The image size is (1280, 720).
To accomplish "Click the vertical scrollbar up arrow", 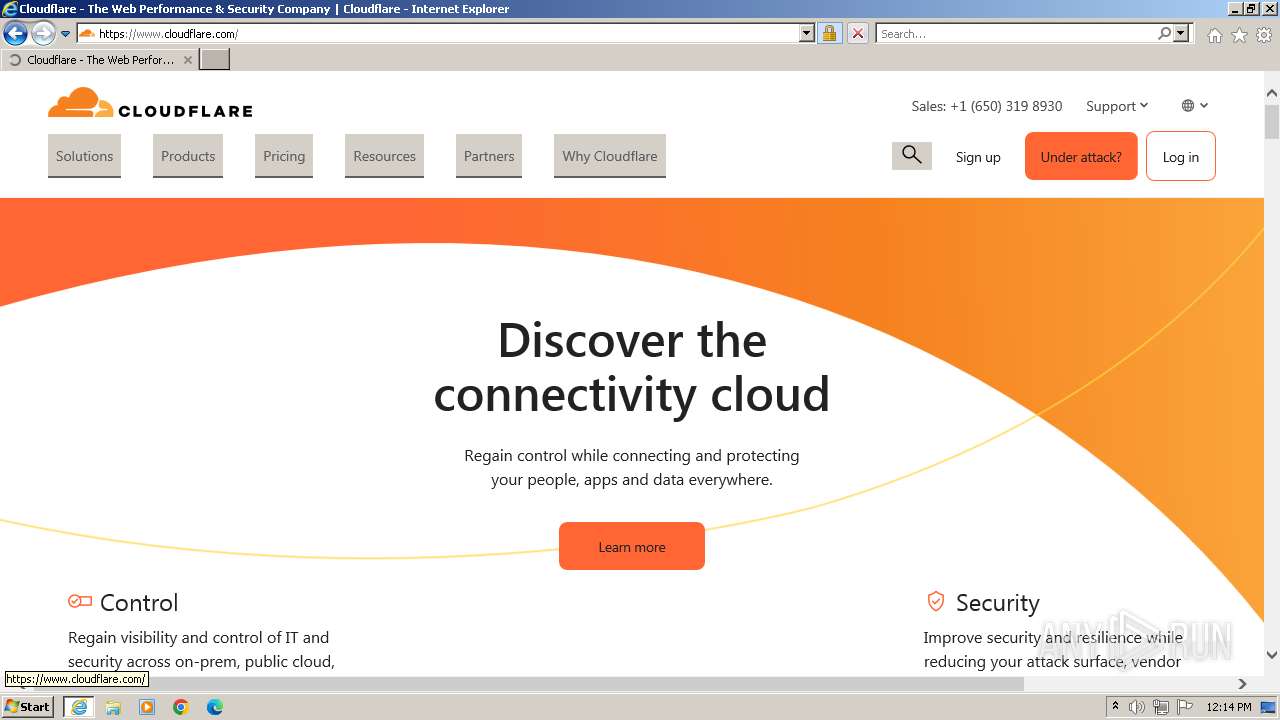I will pyautogui.click(x=1272, y=94).
